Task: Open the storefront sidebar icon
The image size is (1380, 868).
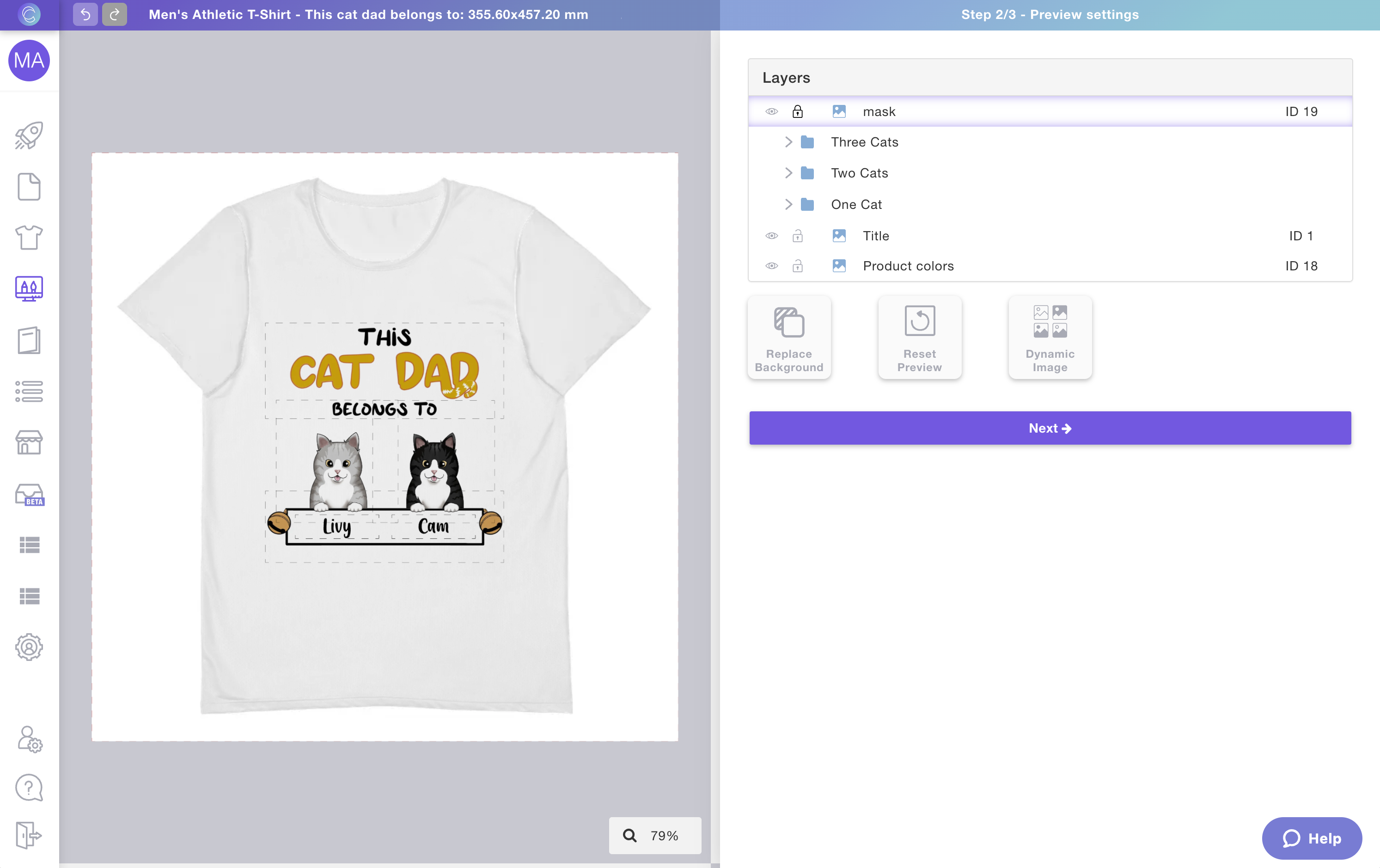Action: [29, 443]
